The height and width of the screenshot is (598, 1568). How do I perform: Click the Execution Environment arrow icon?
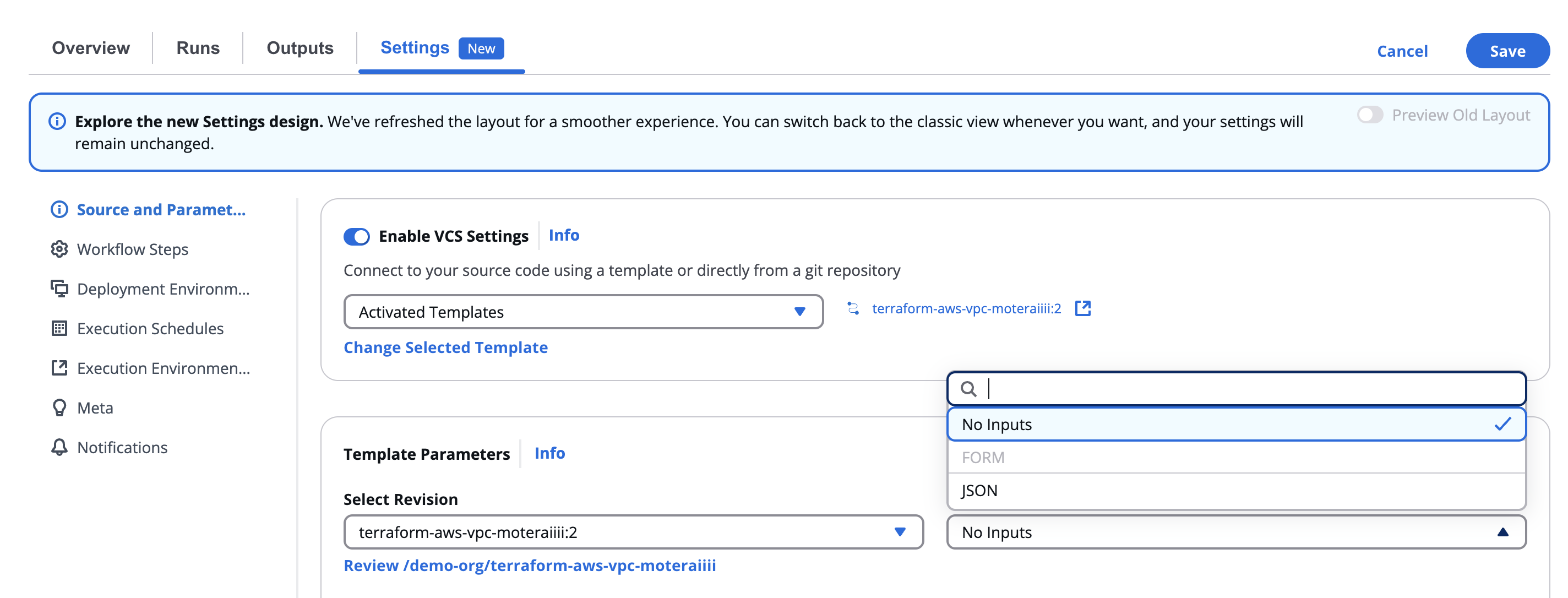tap(59, 368)
